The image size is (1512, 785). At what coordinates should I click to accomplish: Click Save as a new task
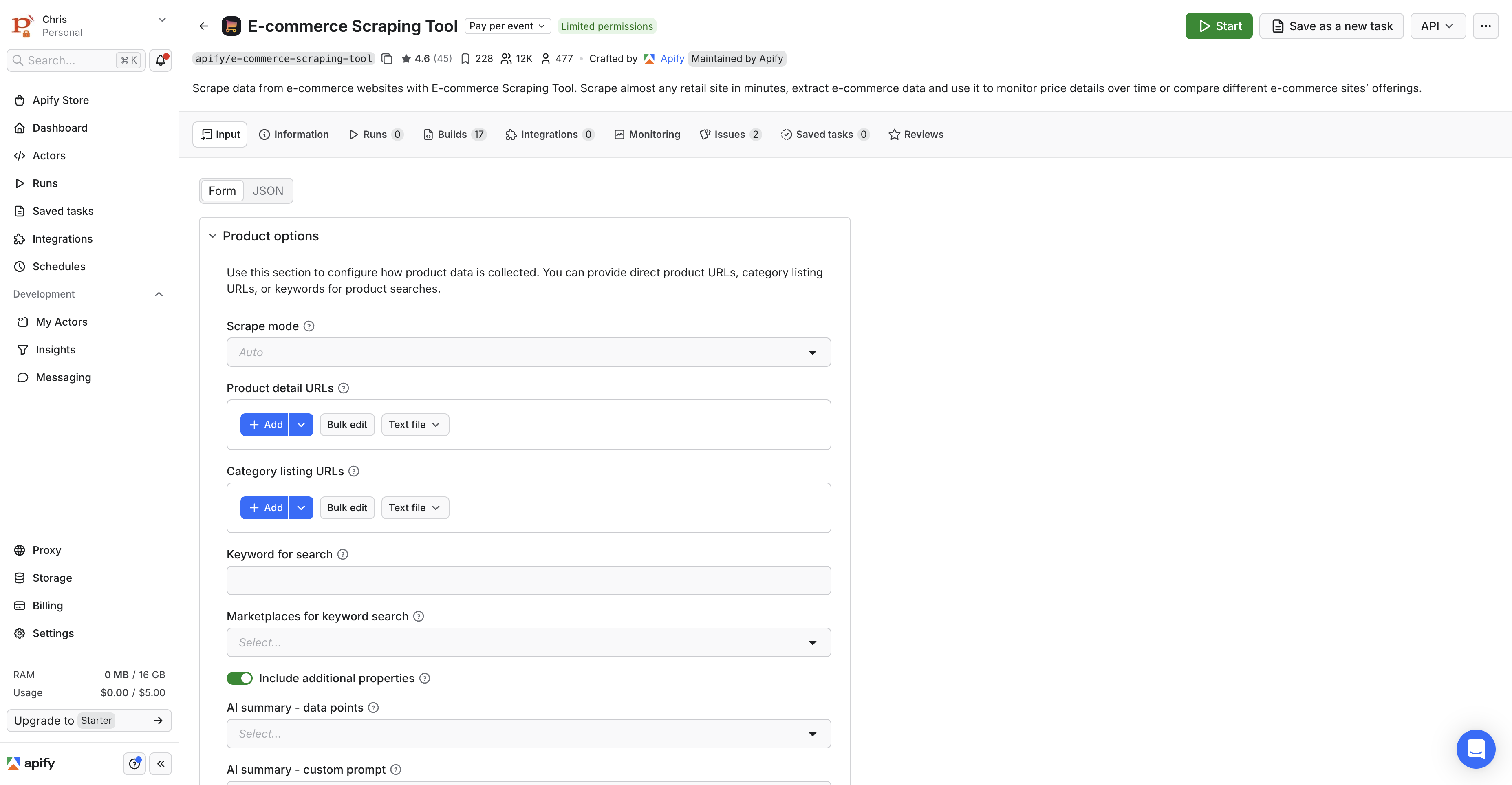coord(1331,26)
